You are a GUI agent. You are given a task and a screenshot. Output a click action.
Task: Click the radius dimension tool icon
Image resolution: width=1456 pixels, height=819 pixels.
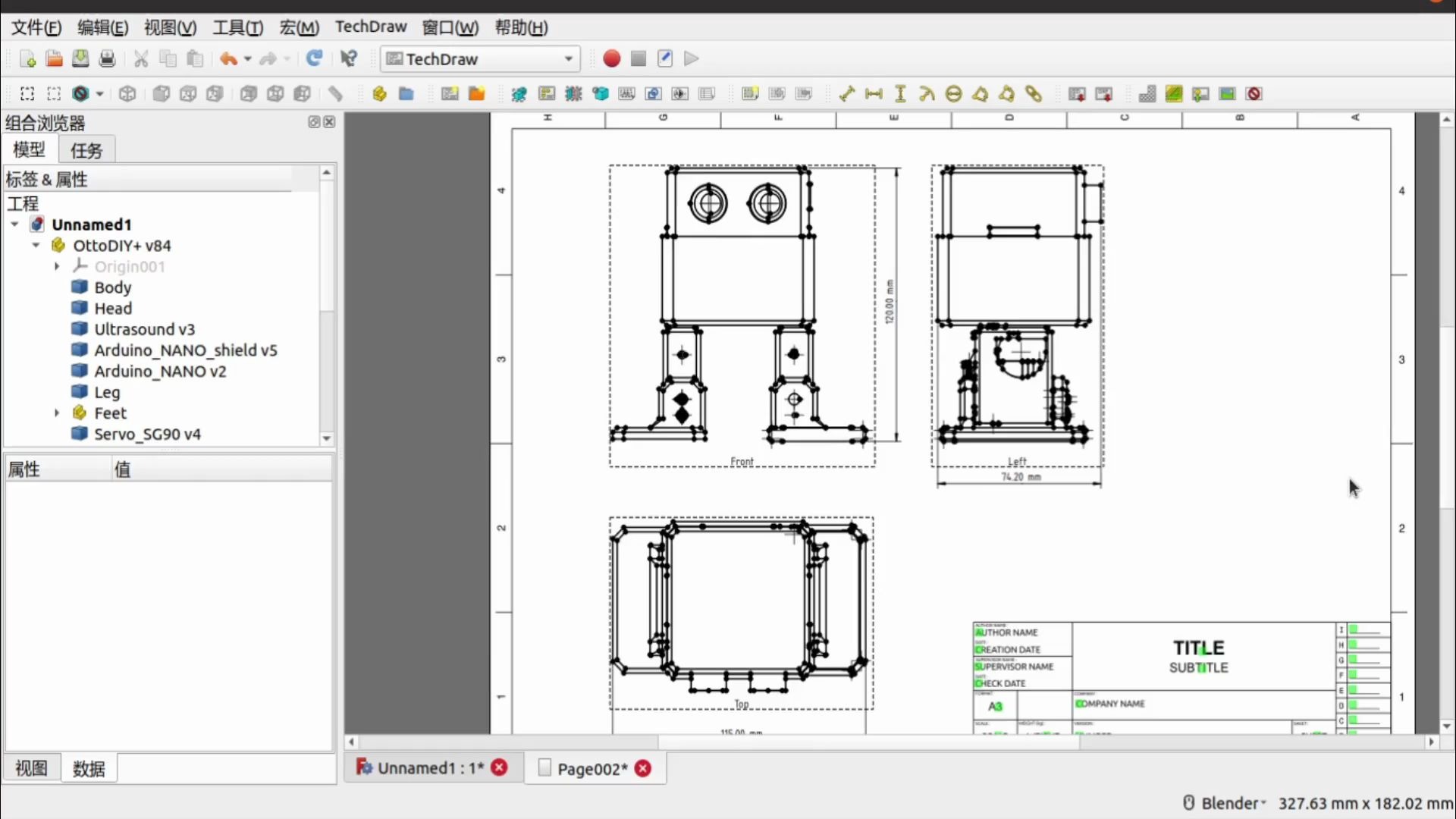(927, 94)
